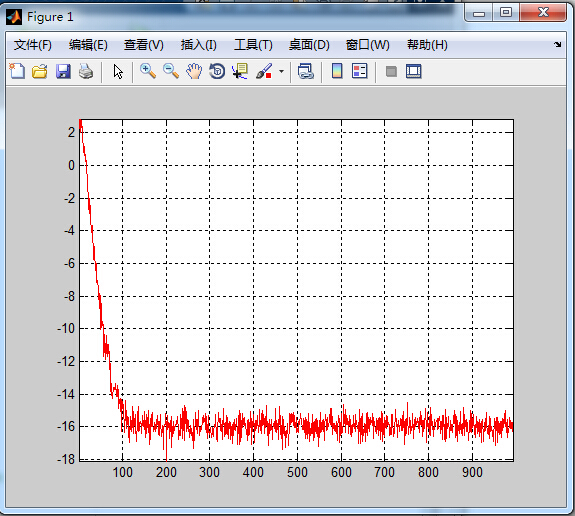This screenshot has width=575, height=516.
Task: Expand the brush color dropdown arrow
Action: point(281,71)
